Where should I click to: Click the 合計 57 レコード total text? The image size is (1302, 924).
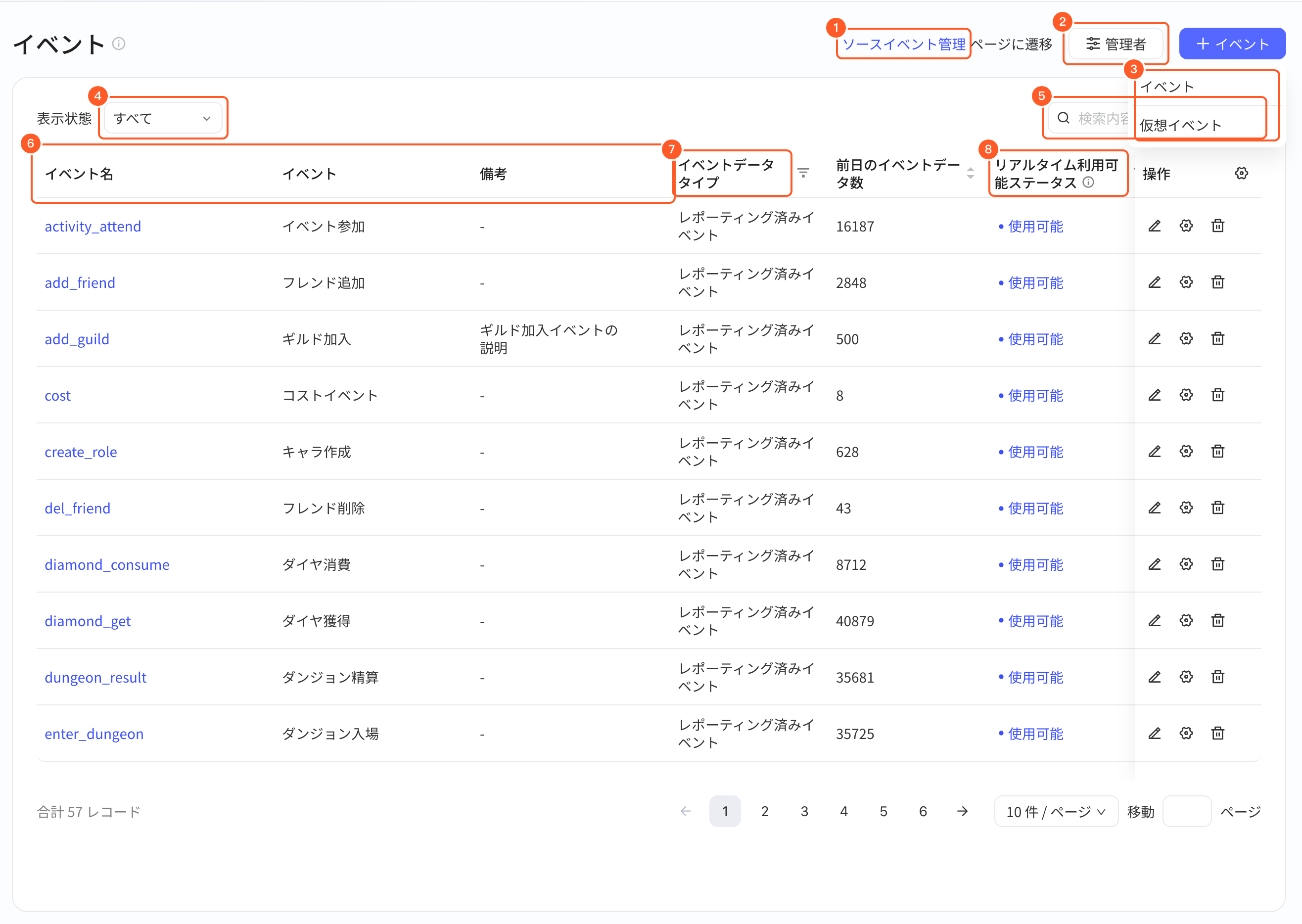[x=88, y=811]
